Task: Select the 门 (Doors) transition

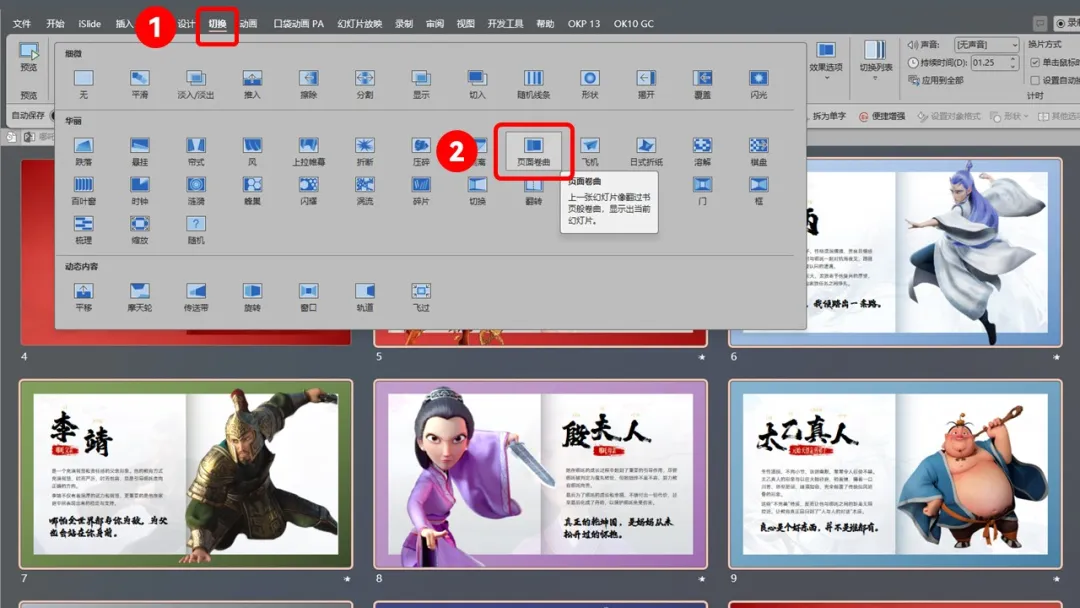Action: (703, 191)
